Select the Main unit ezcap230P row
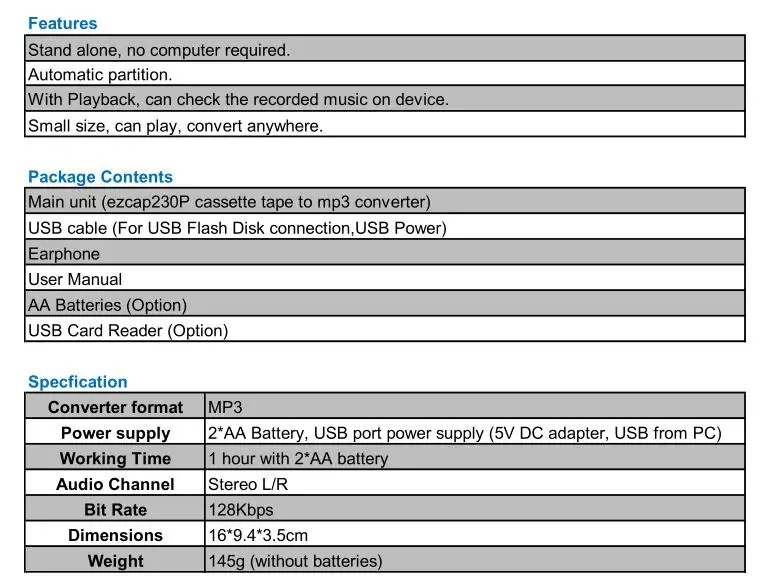The width and height of the screenshot is (765, 587). [384, 201]
